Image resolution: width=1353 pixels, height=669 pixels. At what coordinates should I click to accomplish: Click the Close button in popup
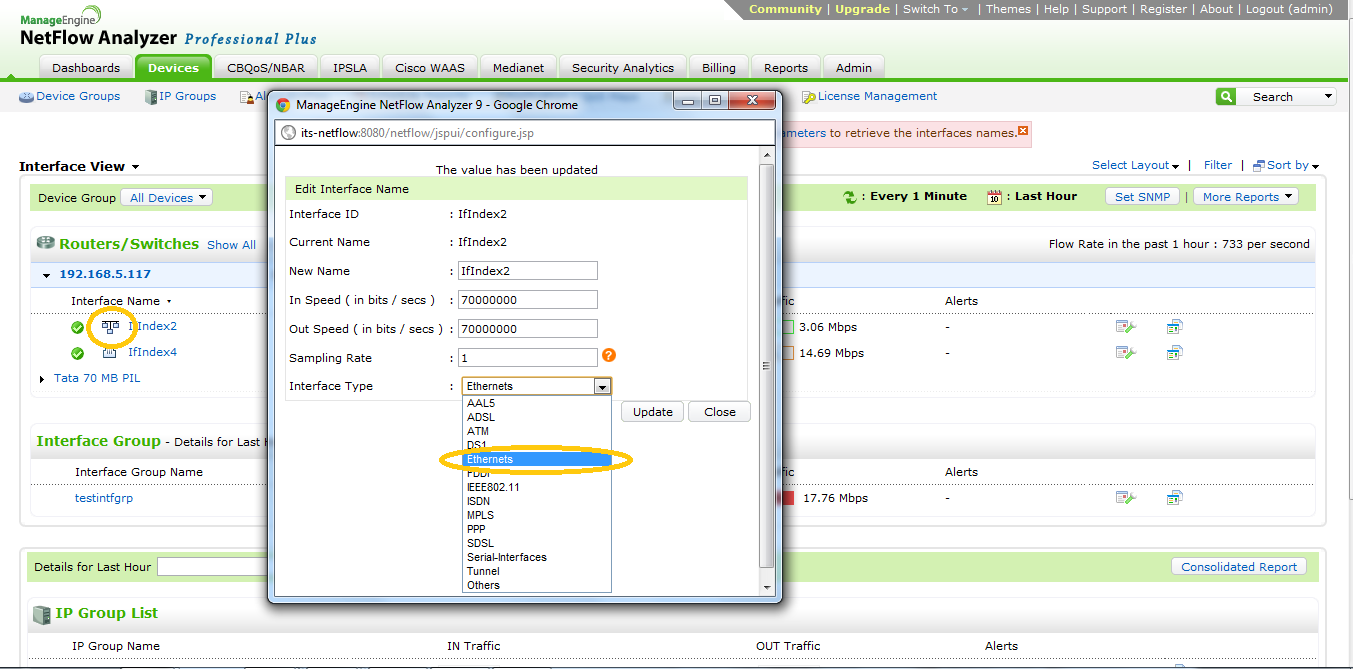[719, 412]
